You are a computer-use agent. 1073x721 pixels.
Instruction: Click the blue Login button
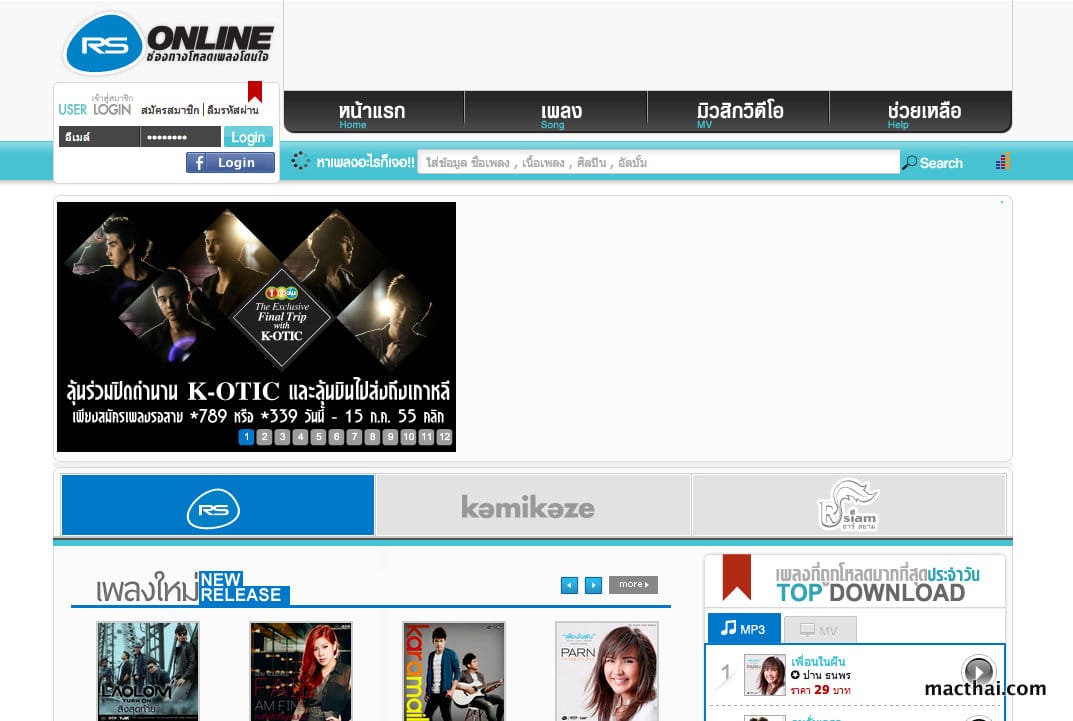[248, 137]
